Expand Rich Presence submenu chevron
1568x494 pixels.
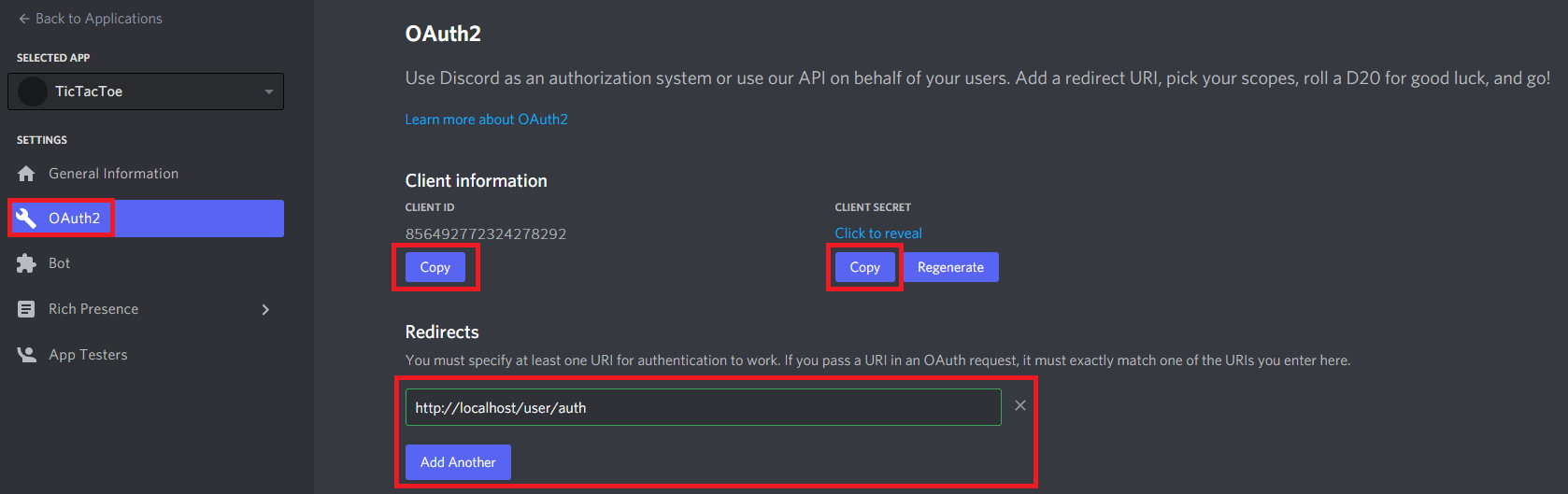[x=265, y=309]
